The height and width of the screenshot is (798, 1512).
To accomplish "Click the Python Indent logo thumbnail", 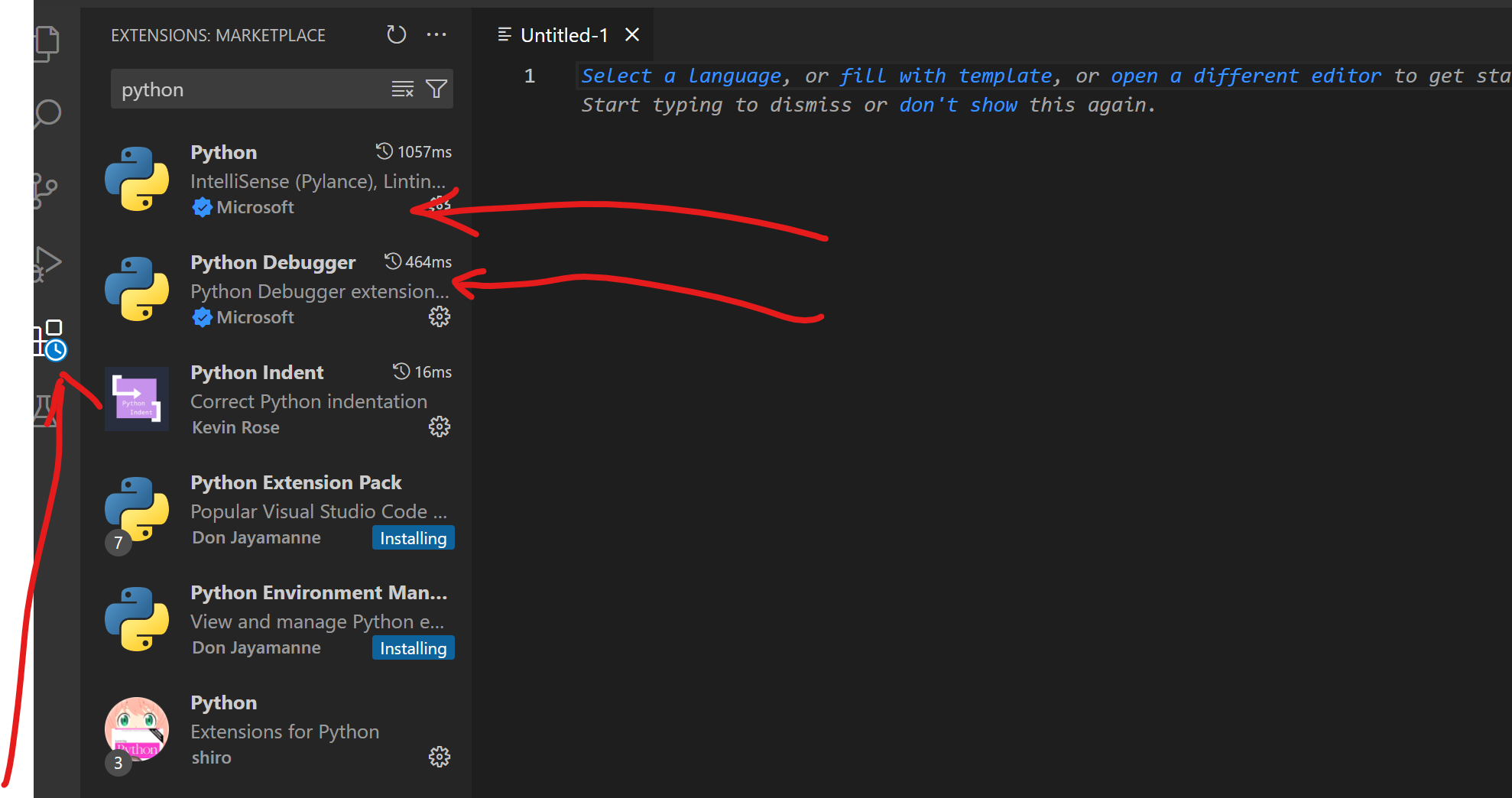I will click(137, 399).
